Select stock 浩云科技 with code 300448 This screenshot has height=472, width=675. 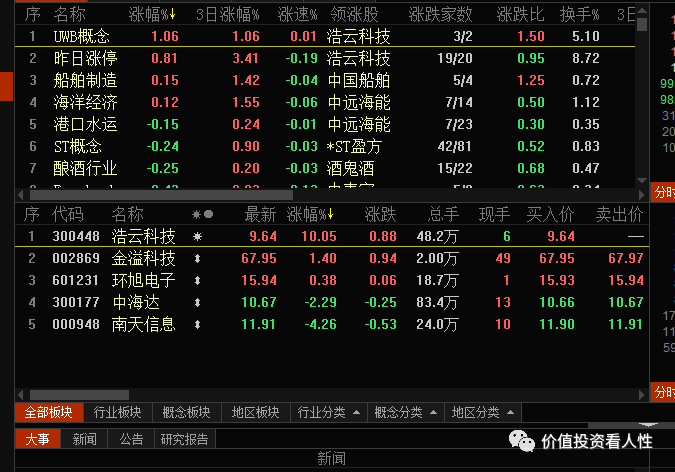click(331, 236)
